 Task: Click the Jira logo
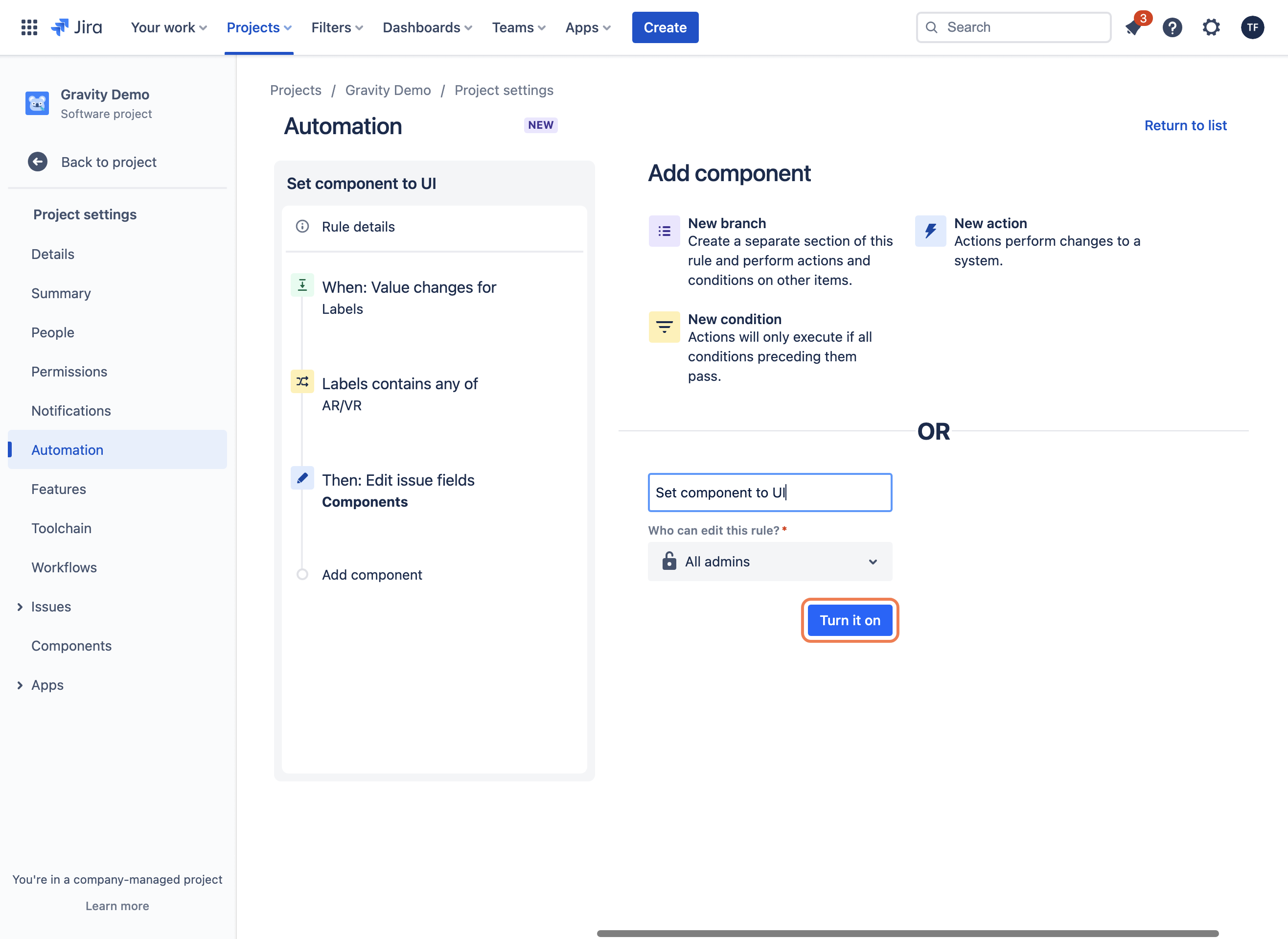click(77, 27)
